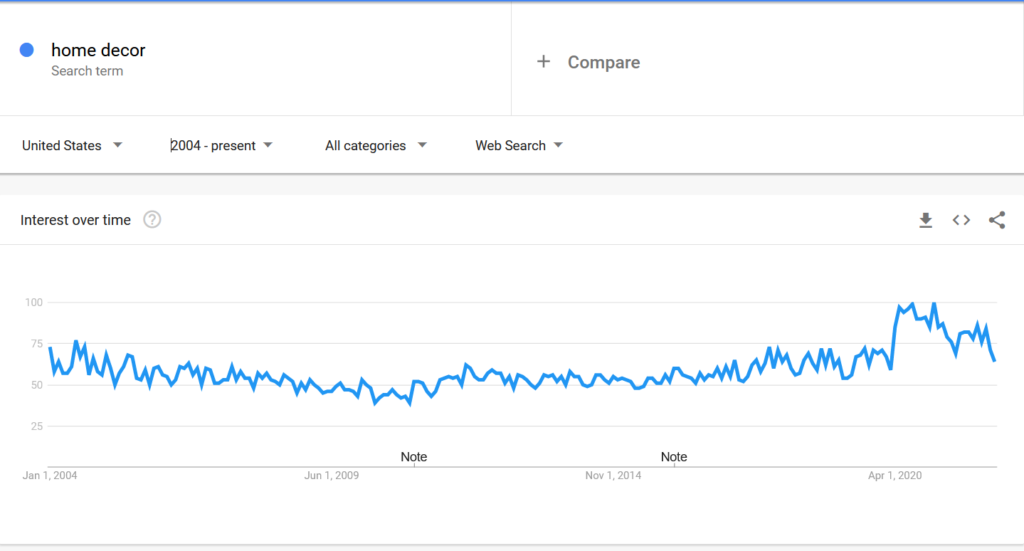Download the Interest over time data
This screenshot has height=551, width=1024.
tap(926, 220)
